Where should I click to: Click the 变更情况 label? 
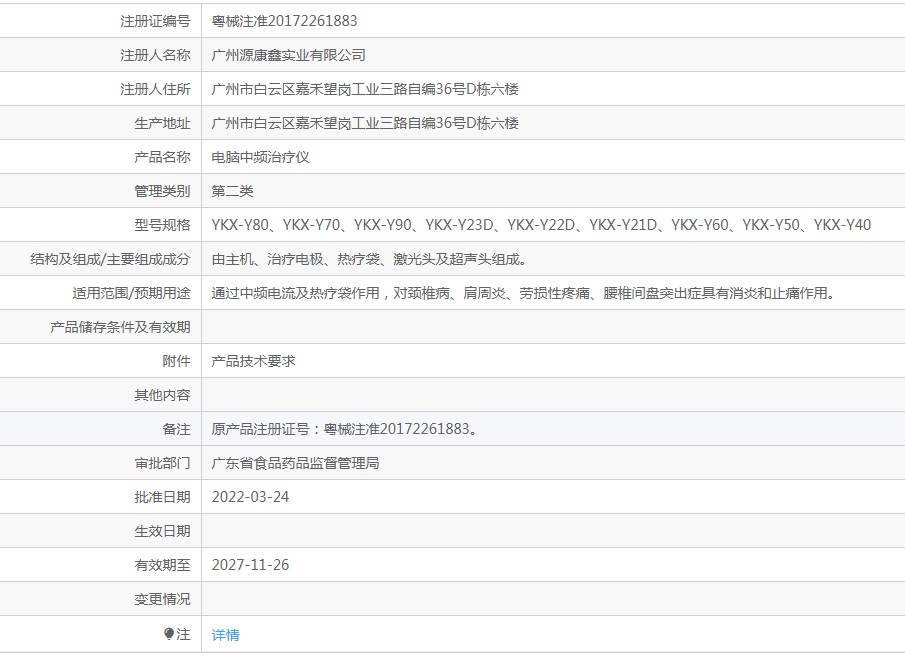click(x=162, y=599)
